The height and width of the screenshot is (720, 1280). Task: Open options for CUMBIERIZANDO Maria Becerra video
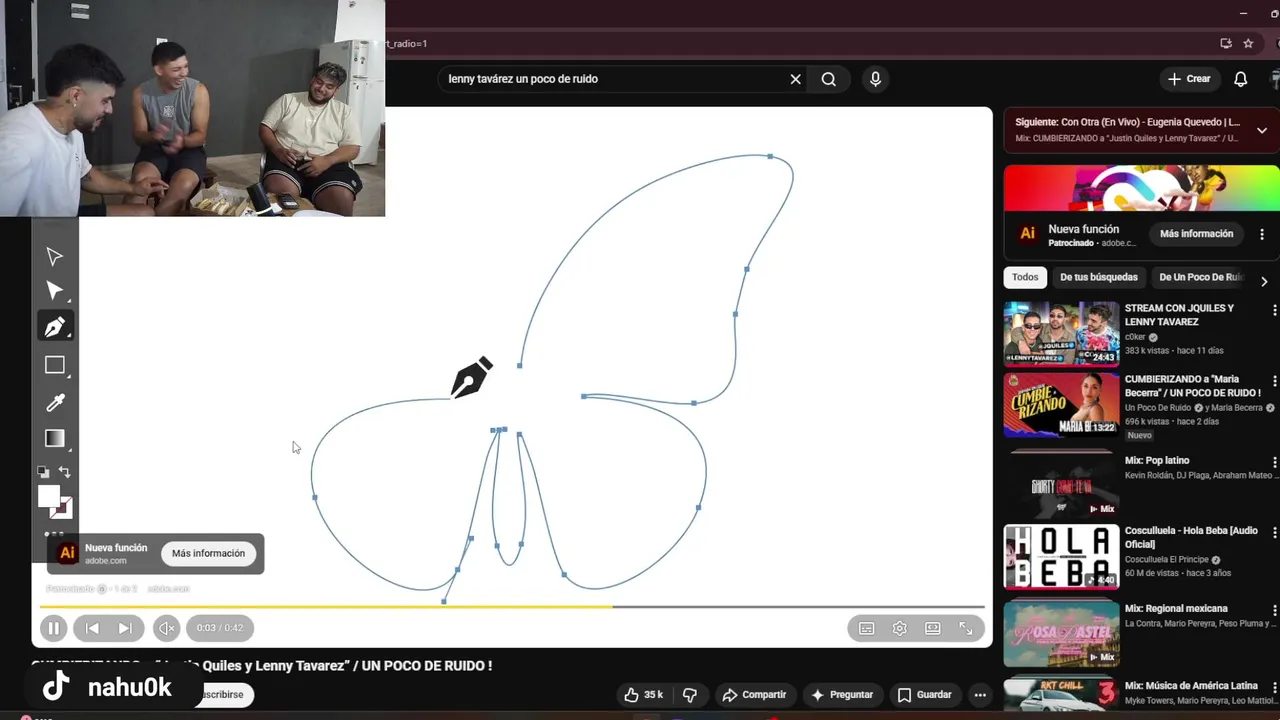[x=1274, y=381]
